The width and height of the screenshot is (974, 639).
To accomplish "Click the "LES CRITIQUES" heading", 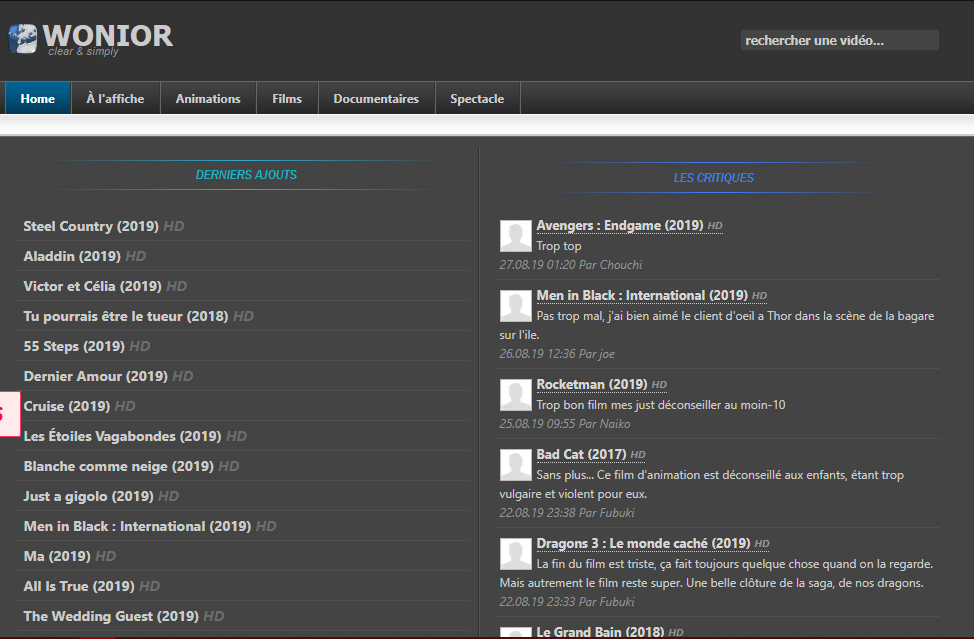I will pyautogui.click(x=714, y=178).
